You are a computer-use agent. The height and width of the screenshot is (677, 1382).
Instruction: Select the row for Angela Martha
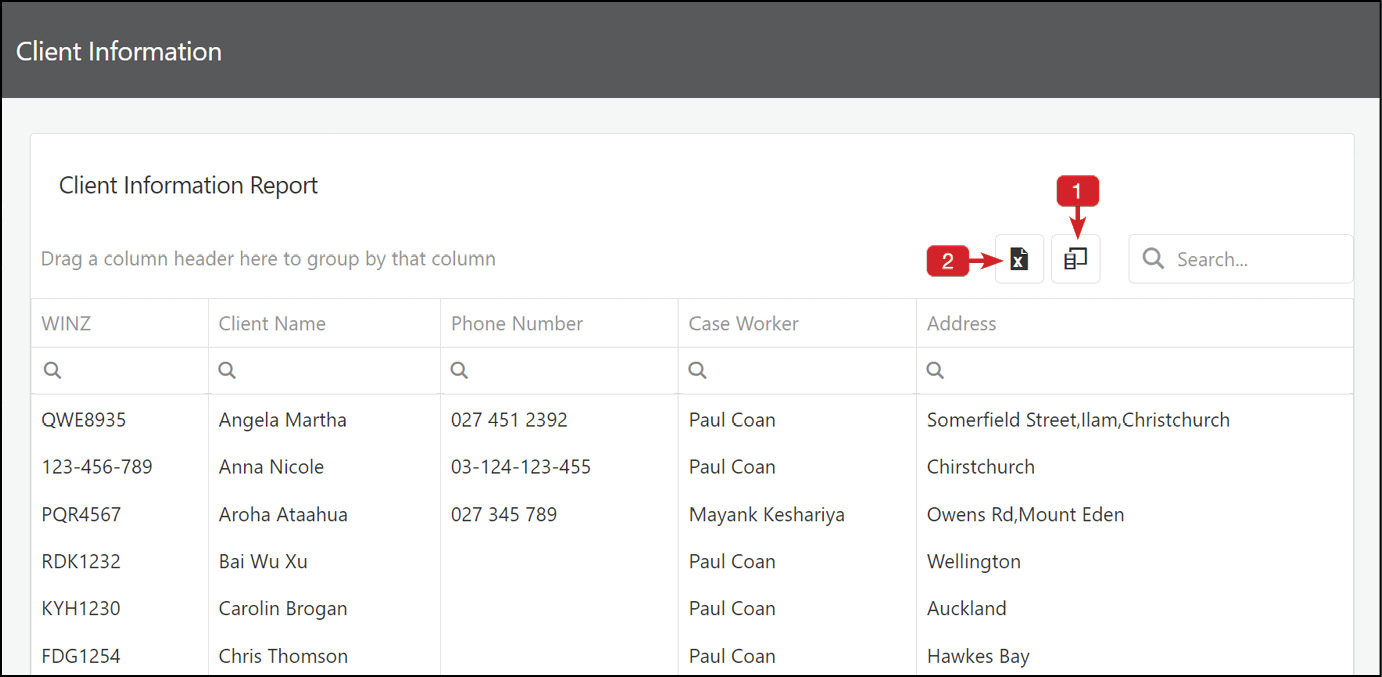click(282, 419)
